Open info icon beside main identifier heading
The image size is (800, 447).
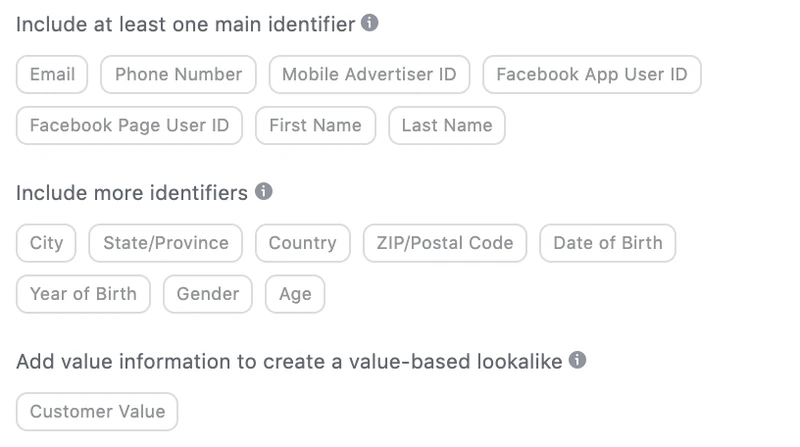369,23
